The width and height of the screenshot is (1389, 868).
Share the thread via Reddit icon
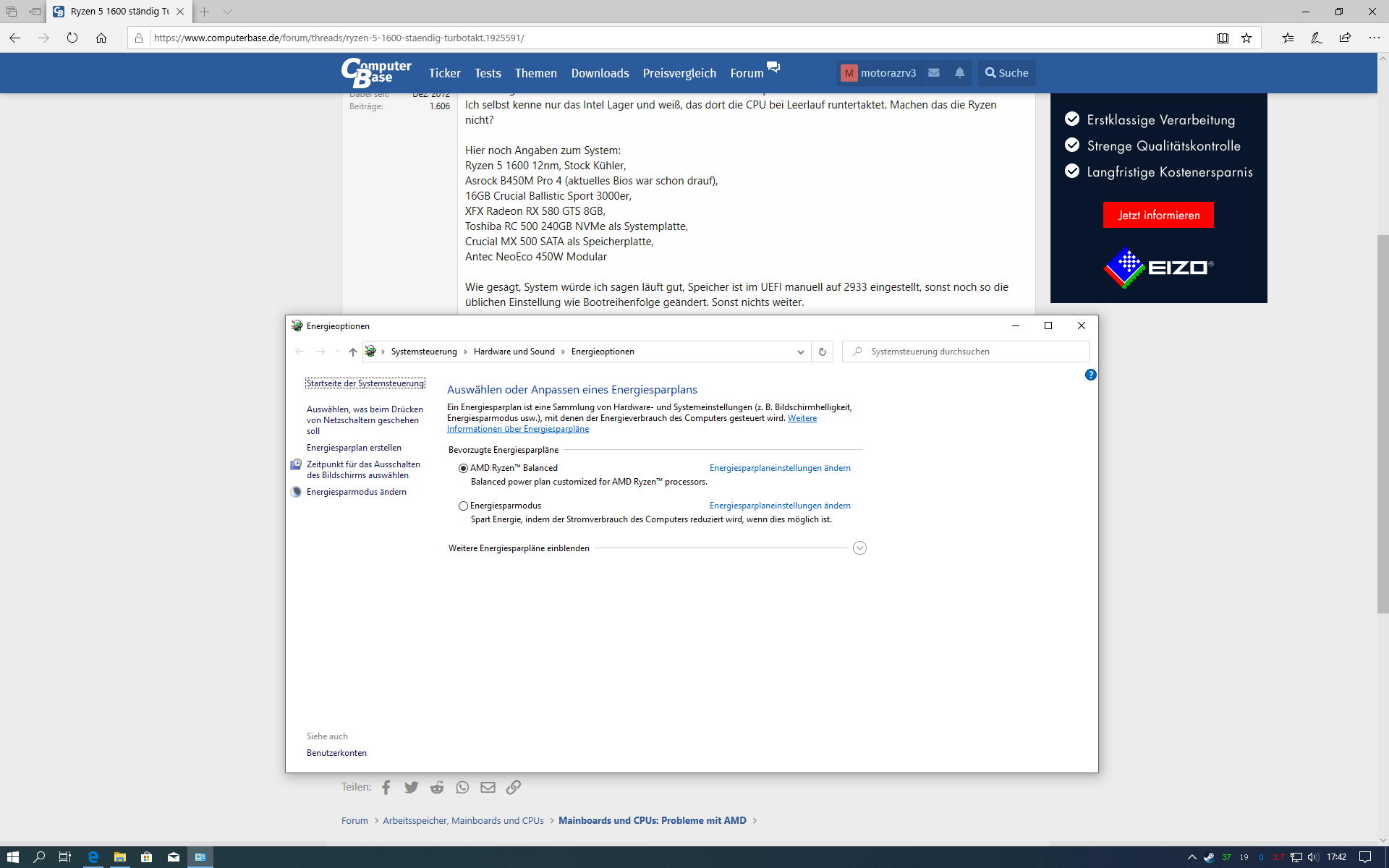point(437,787)
